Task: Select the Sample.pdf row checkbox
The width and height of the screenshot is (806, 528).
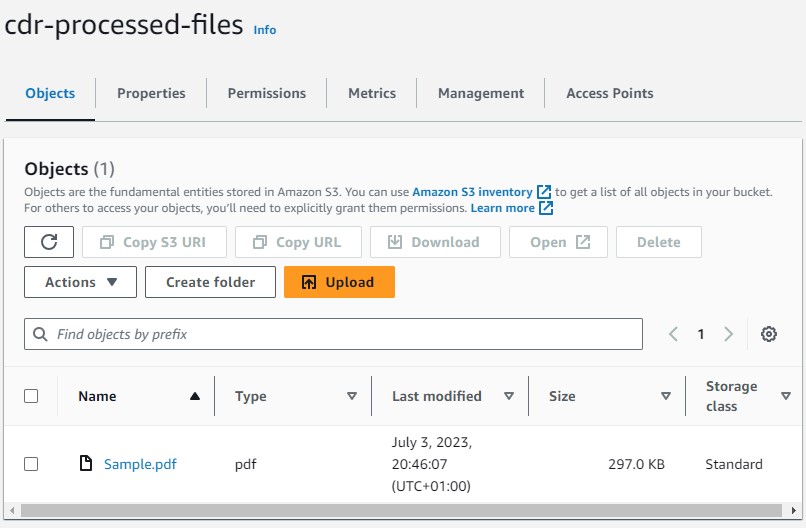Action: tap(31, 464)
